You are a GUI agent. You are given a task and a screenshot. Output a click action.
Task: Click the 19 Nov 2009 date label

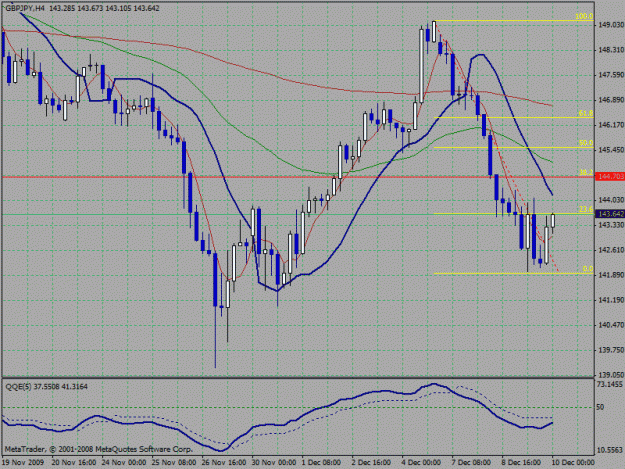tap(23, 463)
